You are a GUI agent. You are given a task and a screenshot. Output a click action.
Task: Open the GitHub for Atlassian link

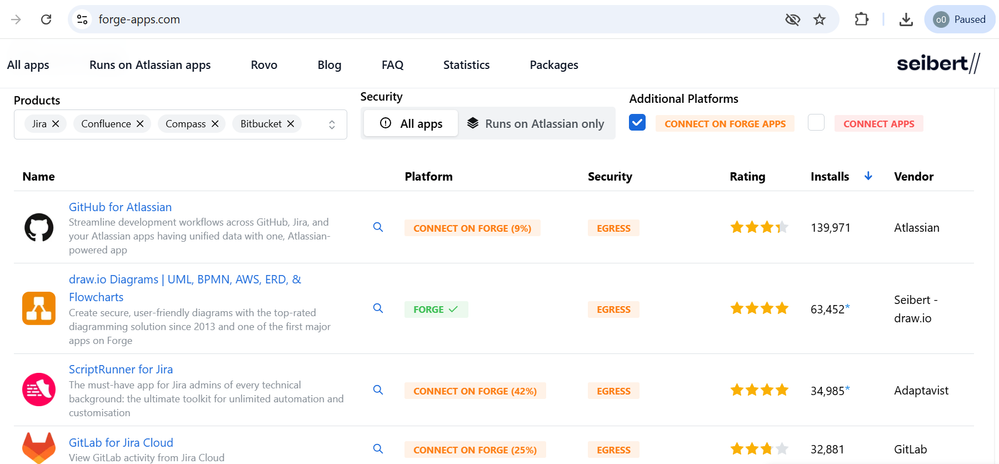point(120,207)
